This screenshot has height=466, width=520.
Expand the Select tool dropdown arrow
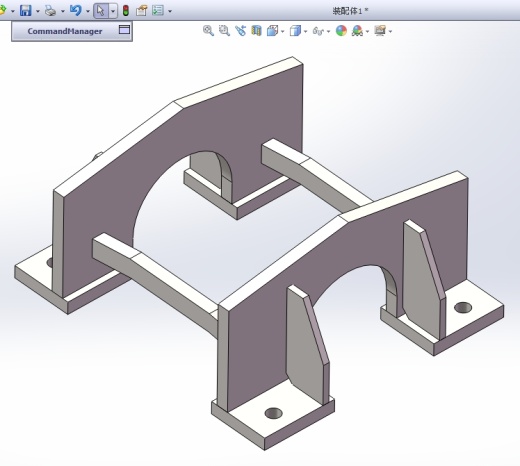(113, 11)
